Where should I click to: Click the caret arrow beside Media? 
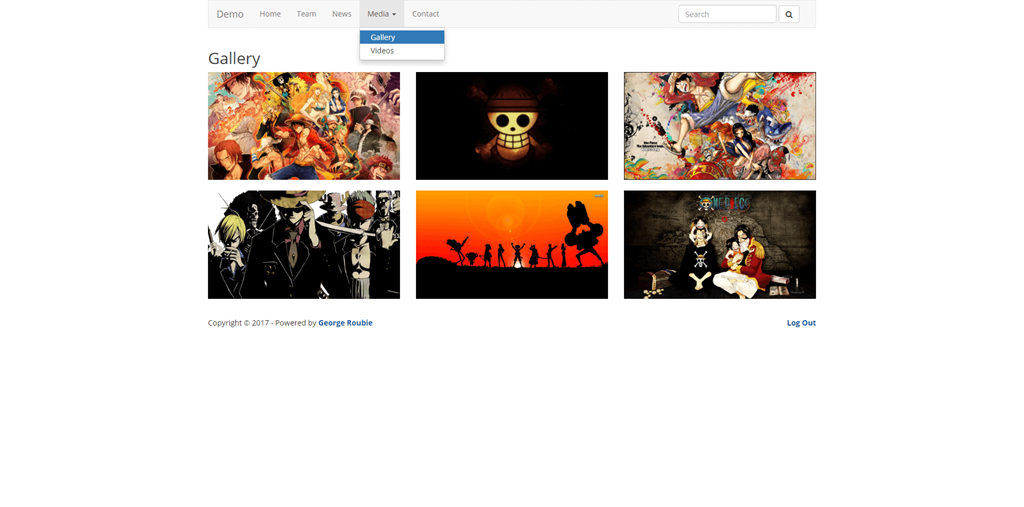point(394,15)
